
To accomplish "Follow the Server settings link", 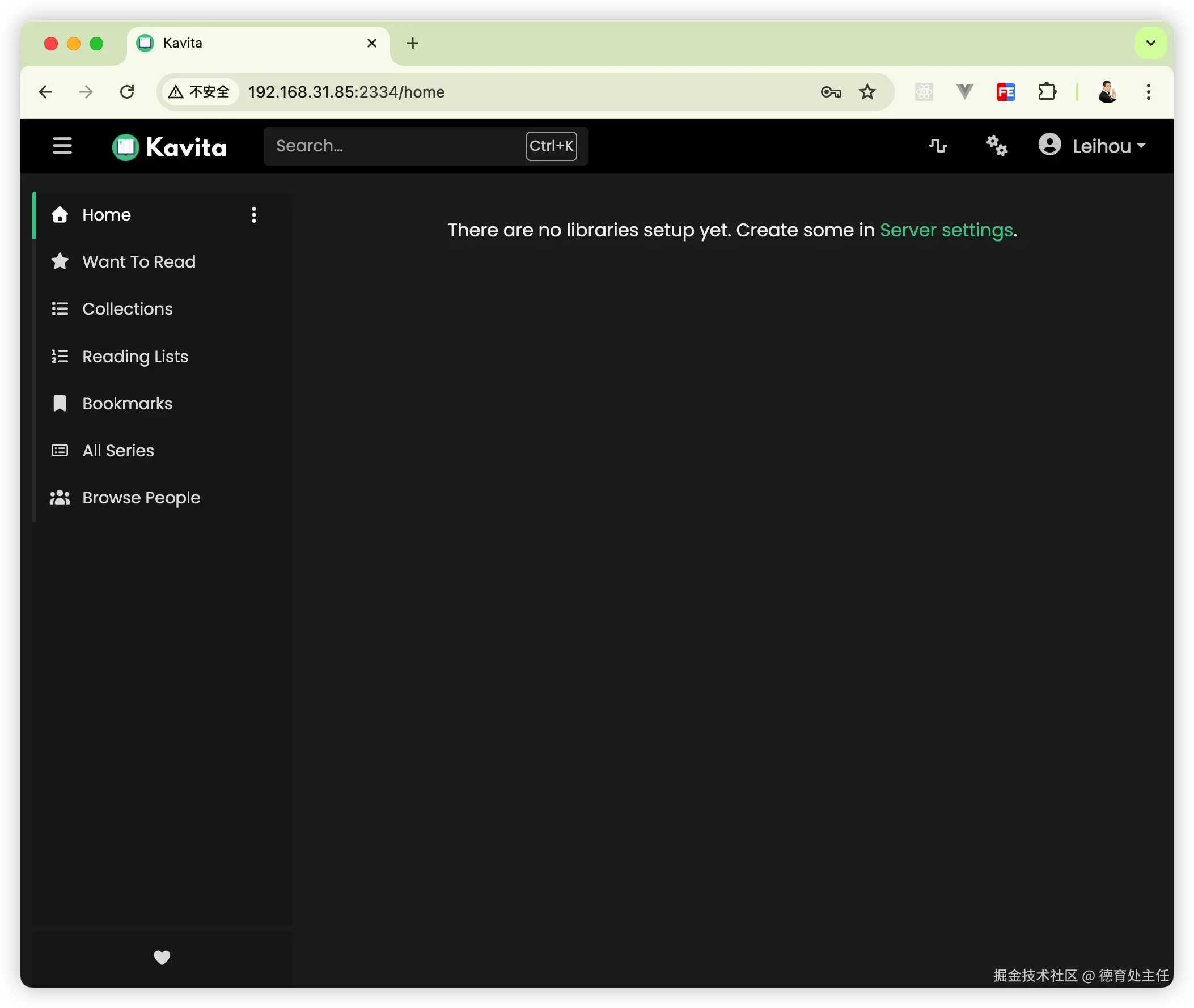I will click(946, 230).
